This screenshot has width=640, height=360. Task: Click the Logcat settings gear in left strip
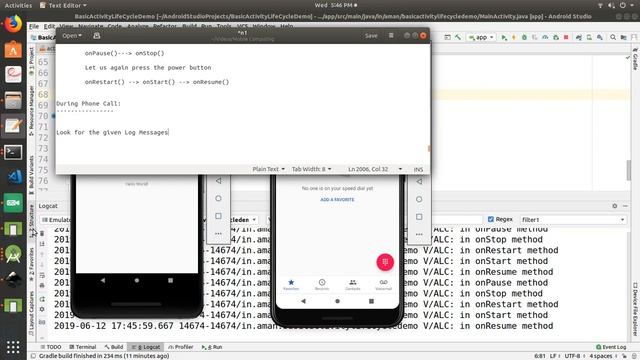tap(42, 309)
